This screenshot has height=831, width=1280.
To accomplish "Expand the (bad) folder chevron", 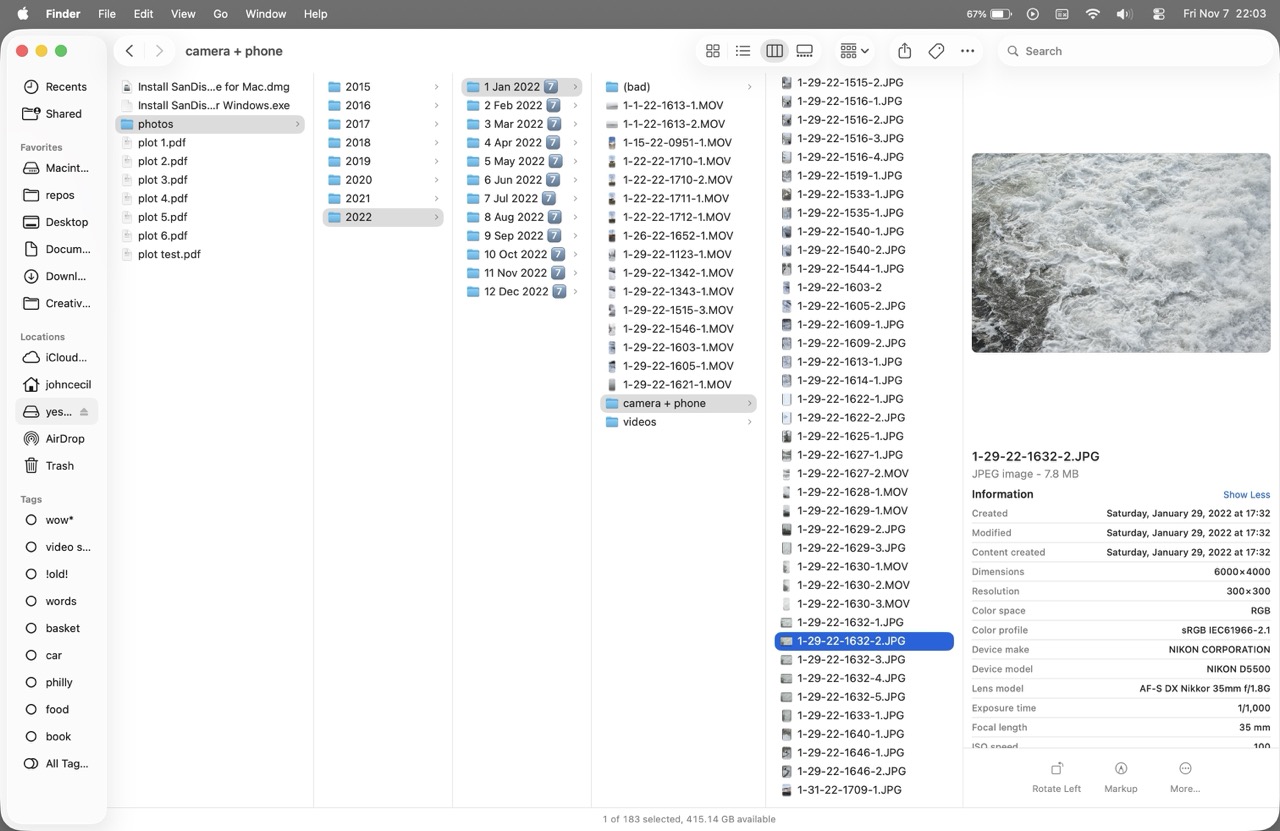I will tap(749, 87).
